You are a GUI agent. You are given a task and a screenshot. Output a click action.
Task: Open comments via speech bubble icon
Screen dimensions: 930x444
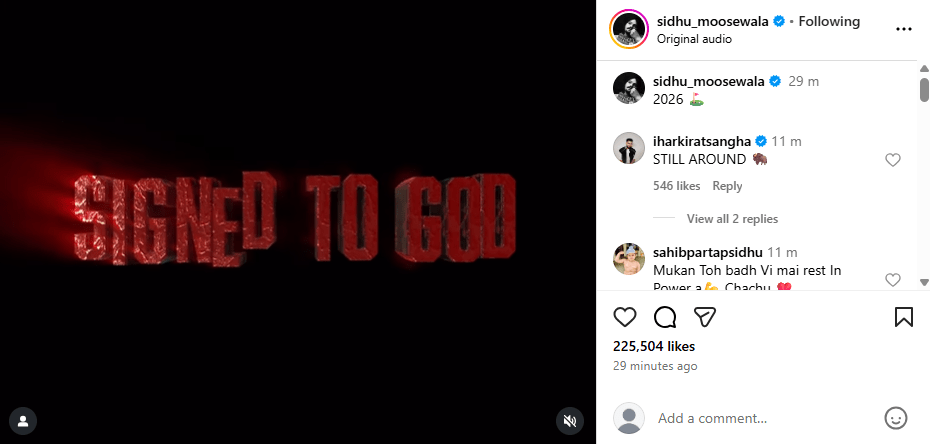point(665,317)
